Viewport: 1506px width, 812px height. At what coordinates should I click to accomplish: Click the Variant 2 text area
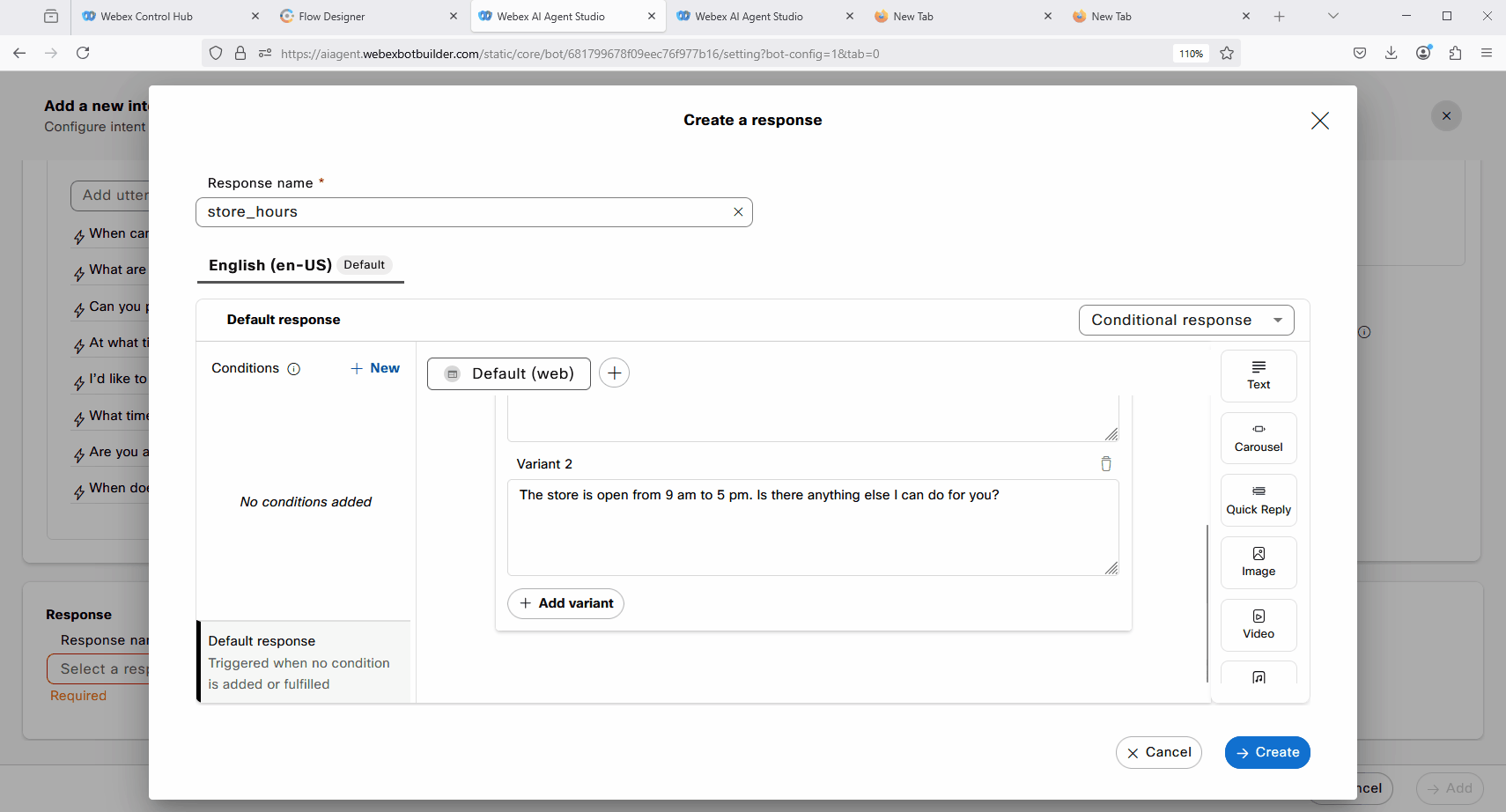click(x=812, y=527)
